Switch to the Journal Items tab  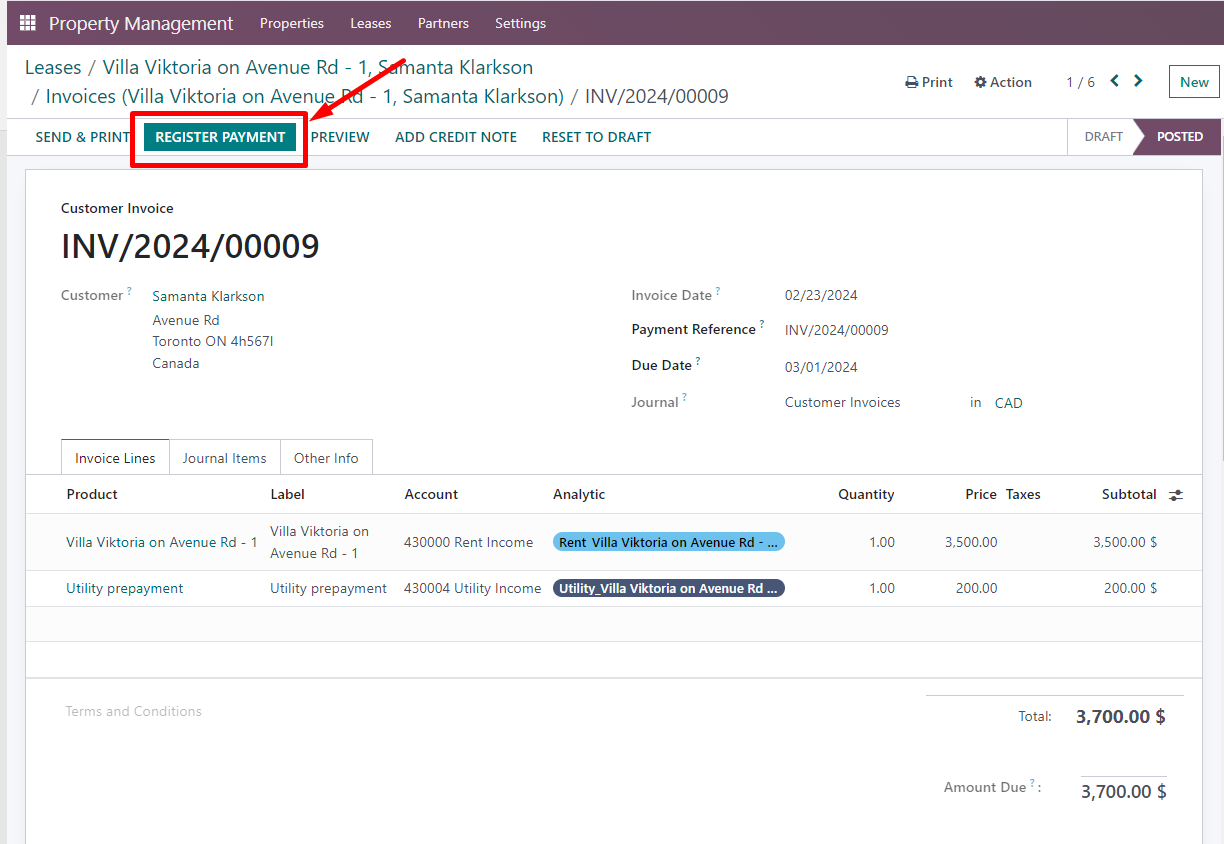[x=225, y=458]
